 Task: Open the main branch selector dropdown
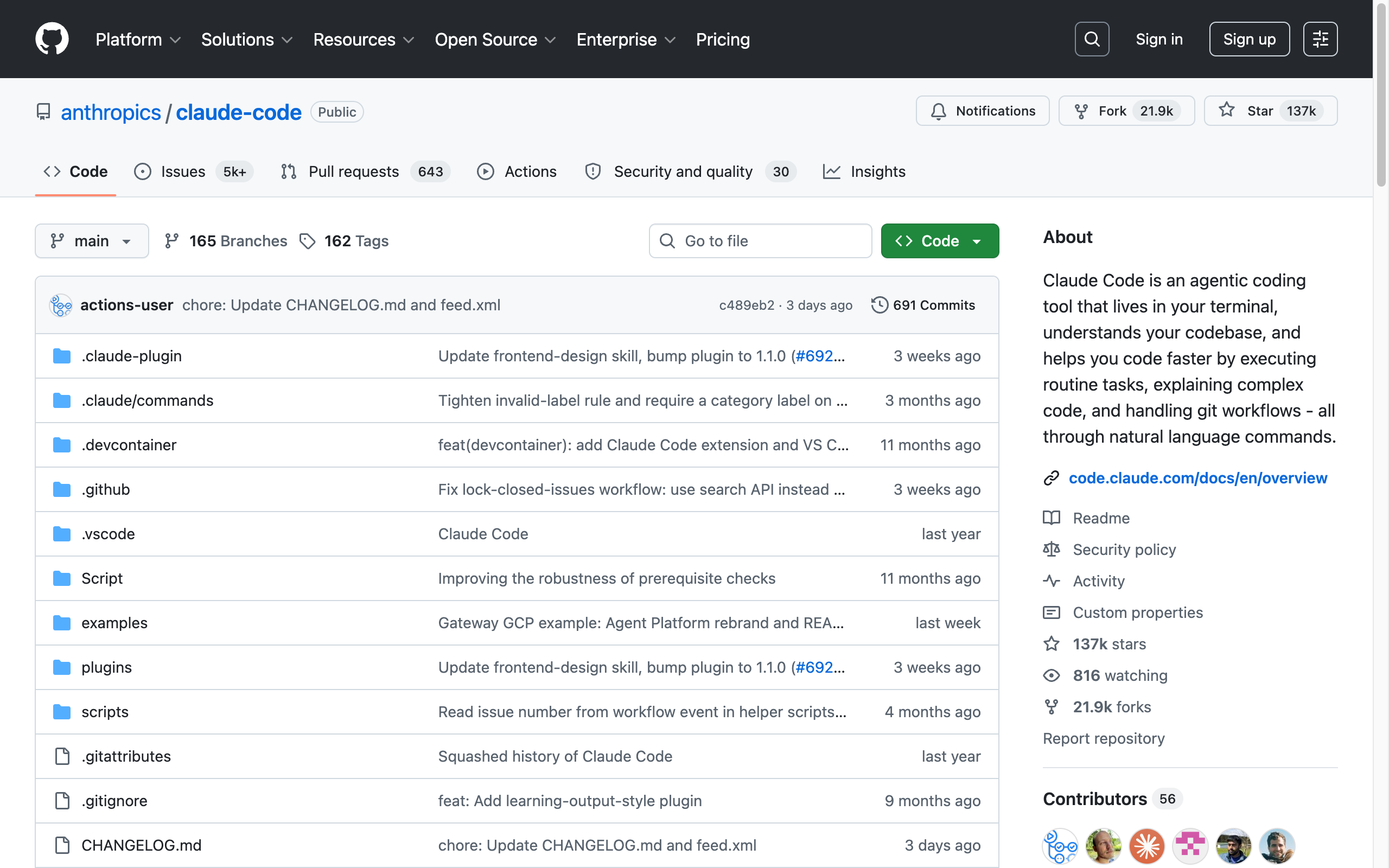pos(92,241)
